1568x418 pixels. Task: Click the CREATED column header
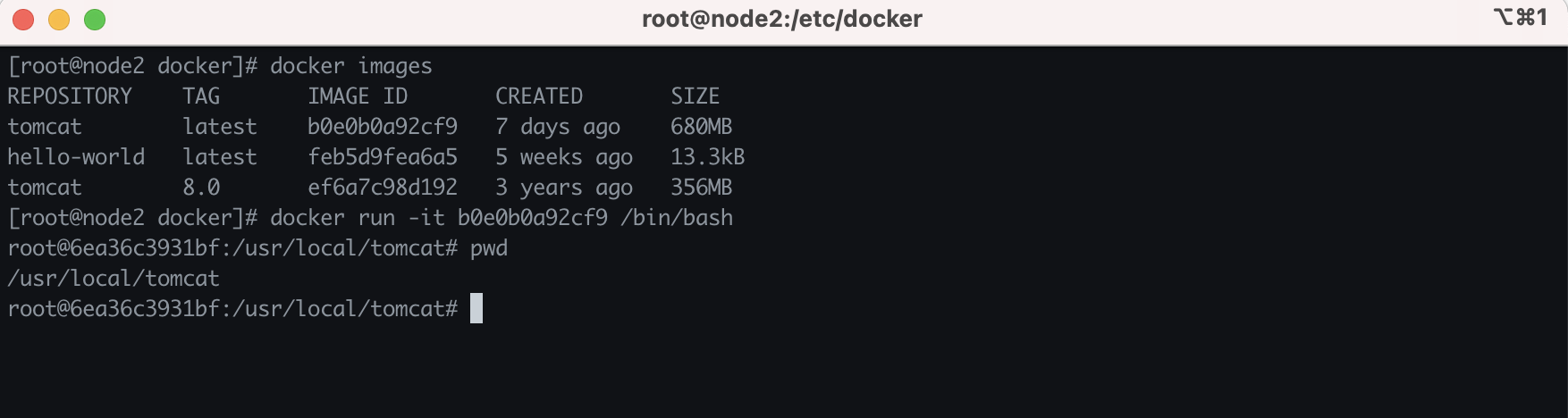(539, 96)
